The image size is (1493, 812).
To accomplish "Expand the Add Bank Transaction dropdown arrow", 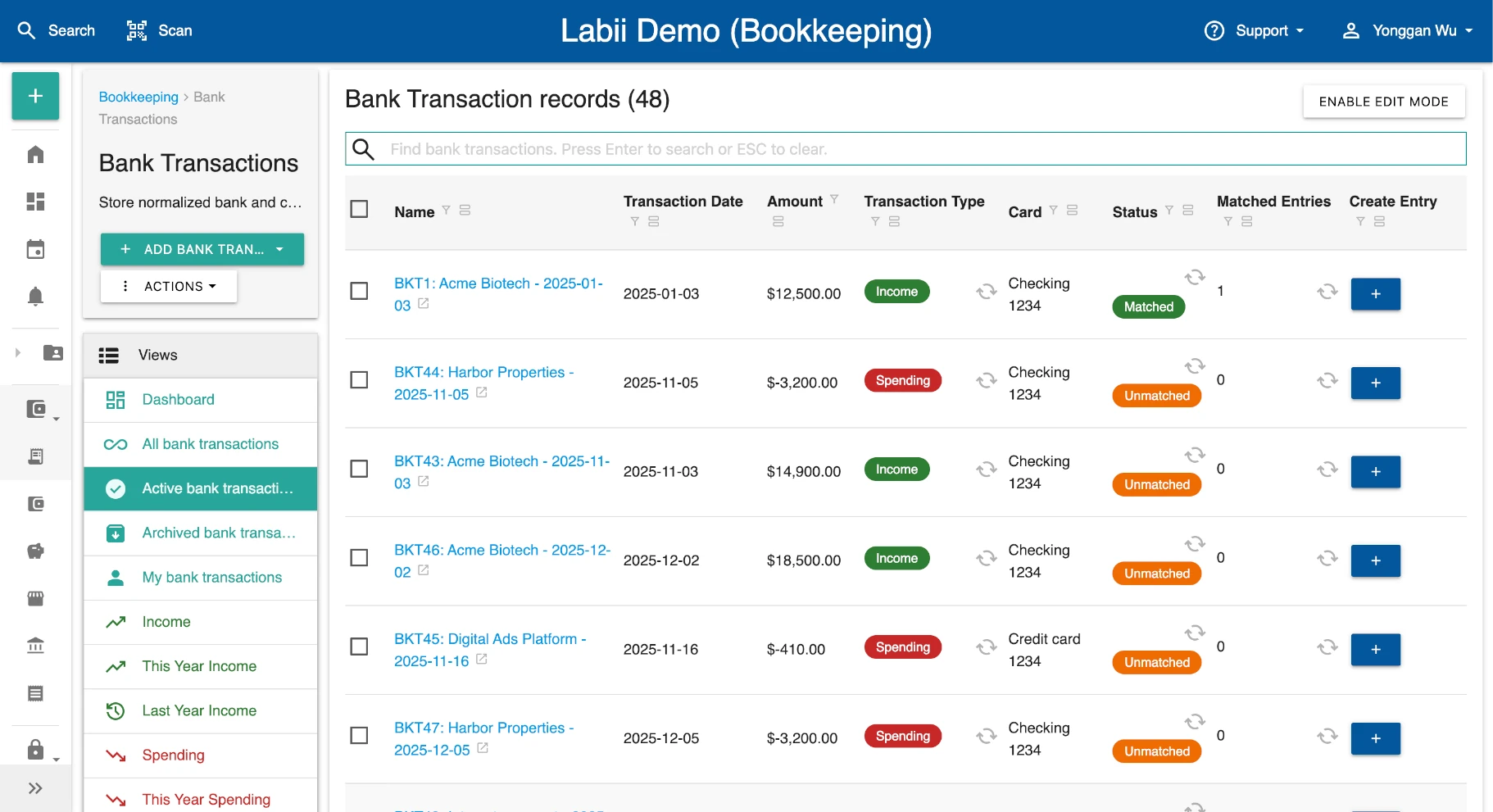I will click(x=279, y=249).
